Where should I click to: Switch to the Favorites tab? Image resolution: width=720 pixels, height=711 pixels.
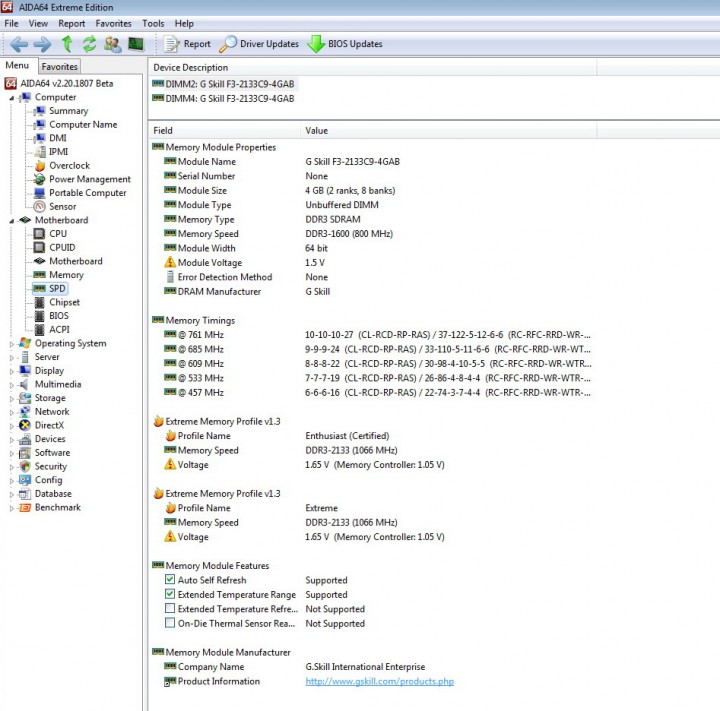coord(59,67)
